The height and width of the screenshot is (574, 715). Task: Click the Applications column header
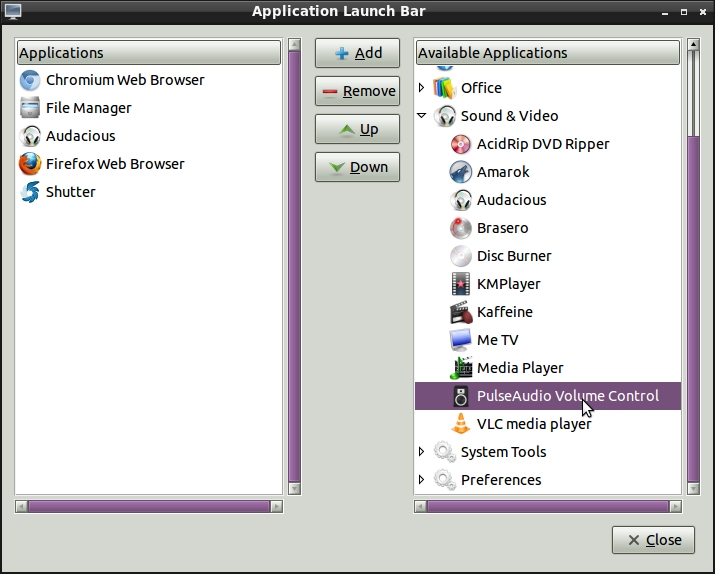click(150, 53)
